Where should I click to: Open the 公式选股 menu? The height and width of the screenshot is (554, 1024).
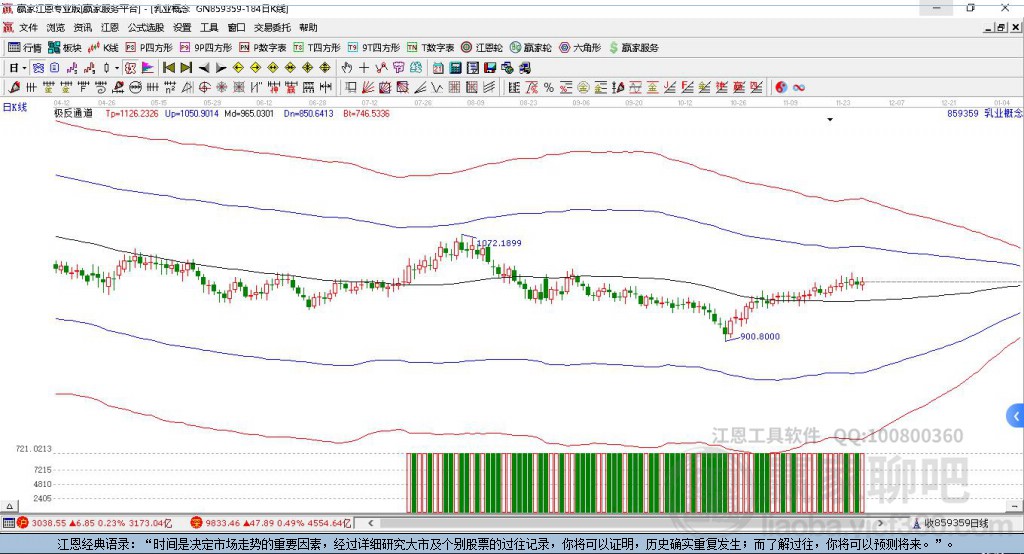tap(144, 28)
